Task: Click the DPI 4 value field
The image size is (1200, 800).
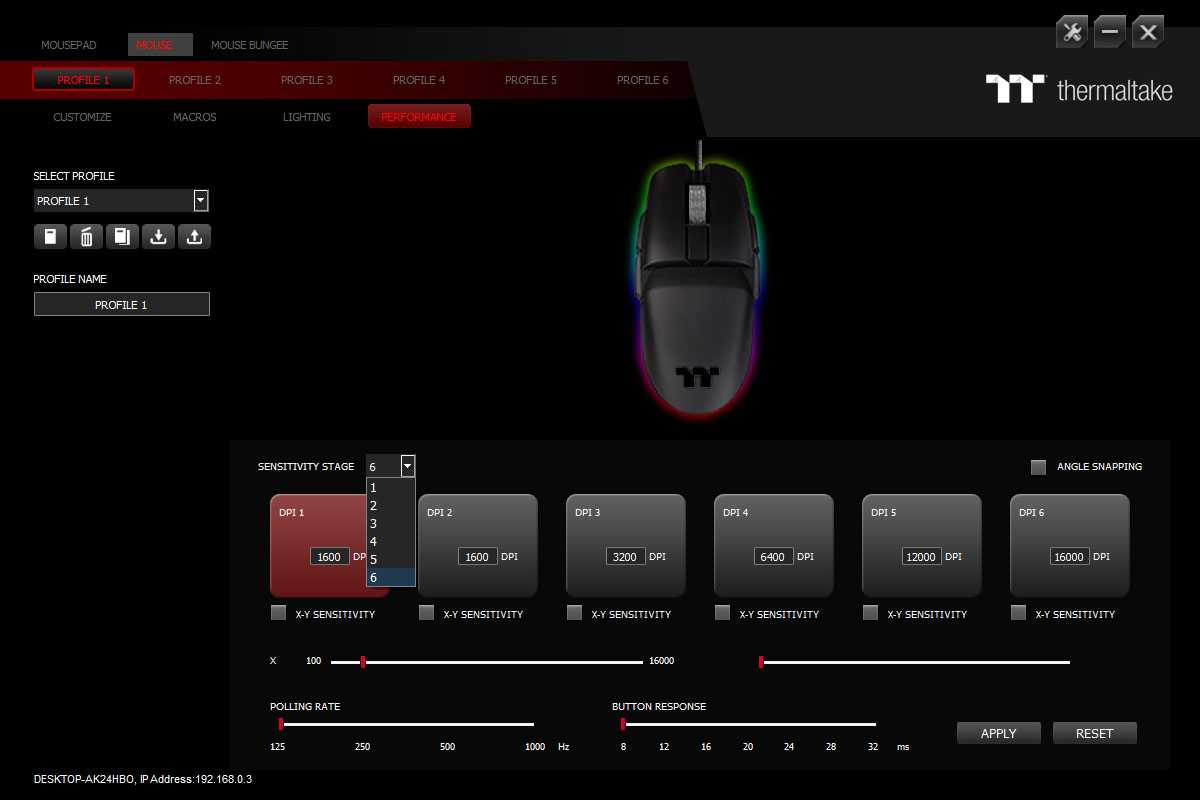Action: point(772,557)
